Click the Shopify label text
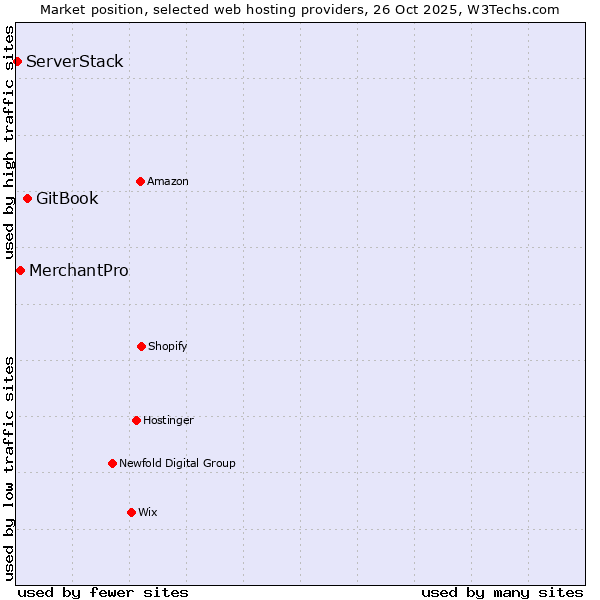The image size is (600, 600). click(168, 346)
